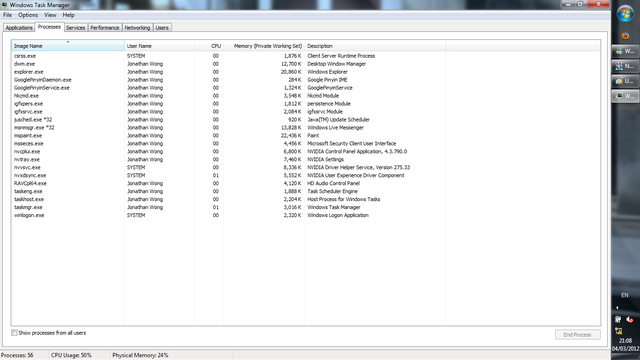Open the network tray icon
Image resolution: width=640 pixels, height=360 pixels.
point(619,331)
